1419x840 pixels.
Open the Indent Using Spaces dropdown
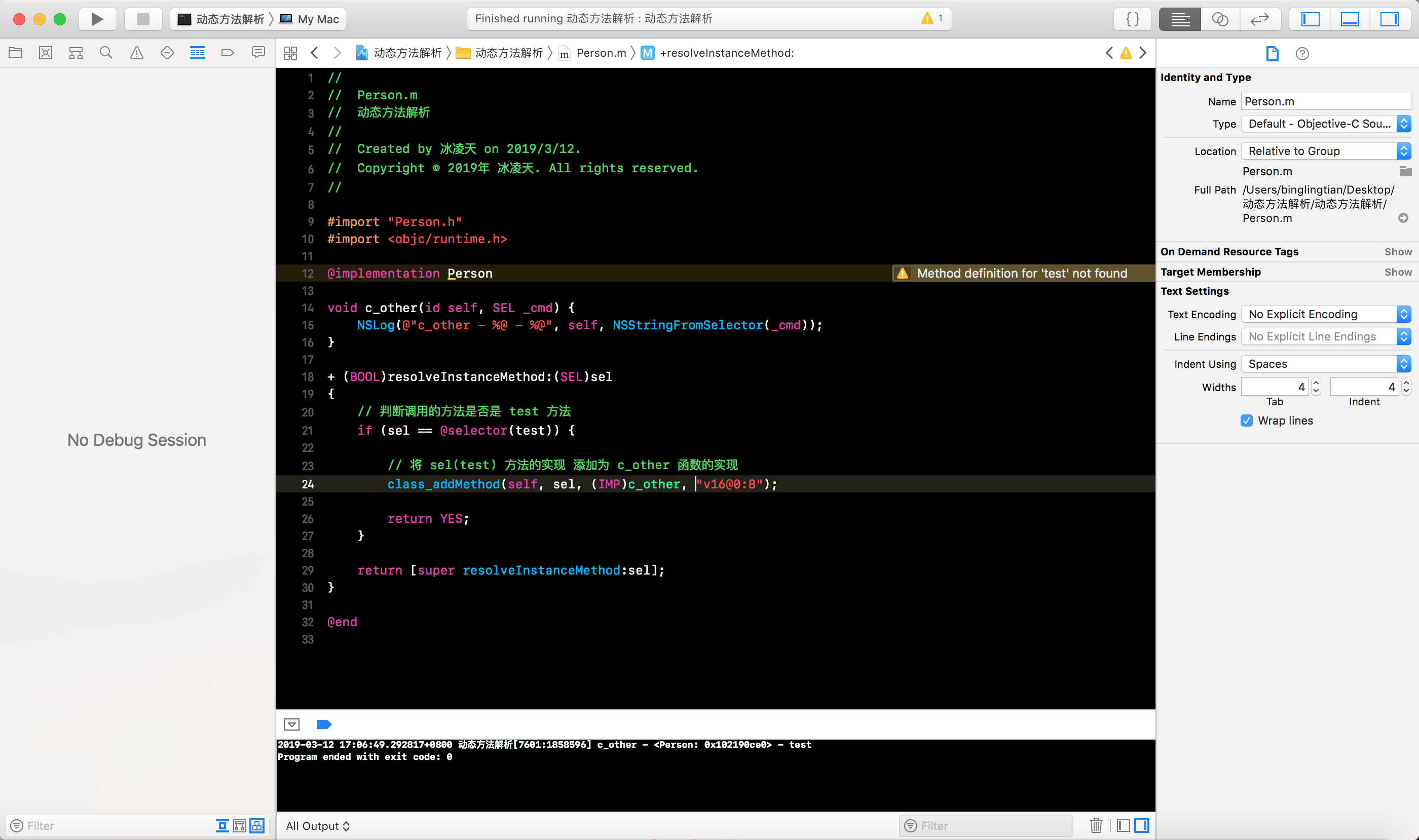point(1325,364)
